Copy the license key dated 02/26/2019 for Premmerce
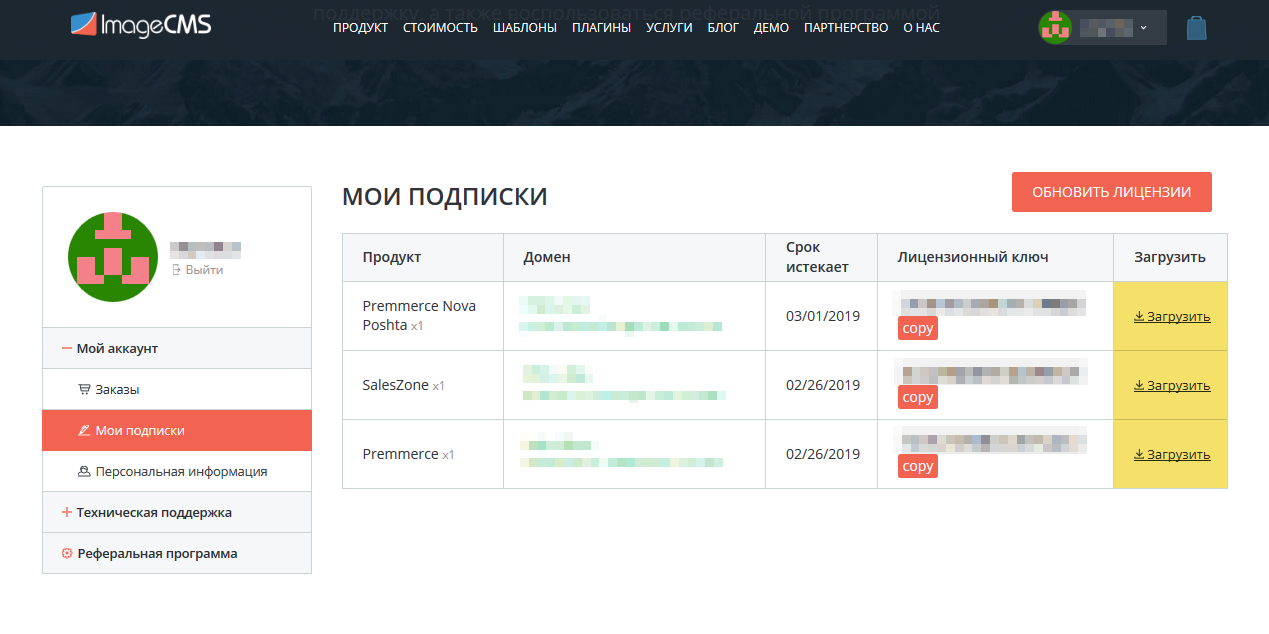This screenshot has height=634, width=1269. pyautogui.click(x=918, y=466)
